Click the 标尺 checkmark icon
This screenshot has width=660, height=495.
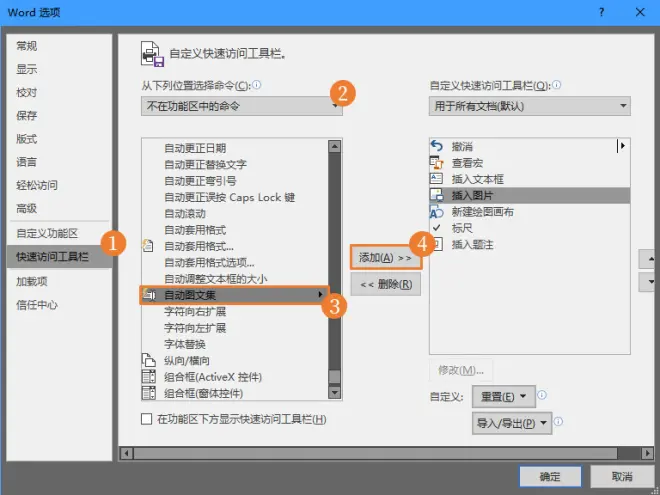436,228
